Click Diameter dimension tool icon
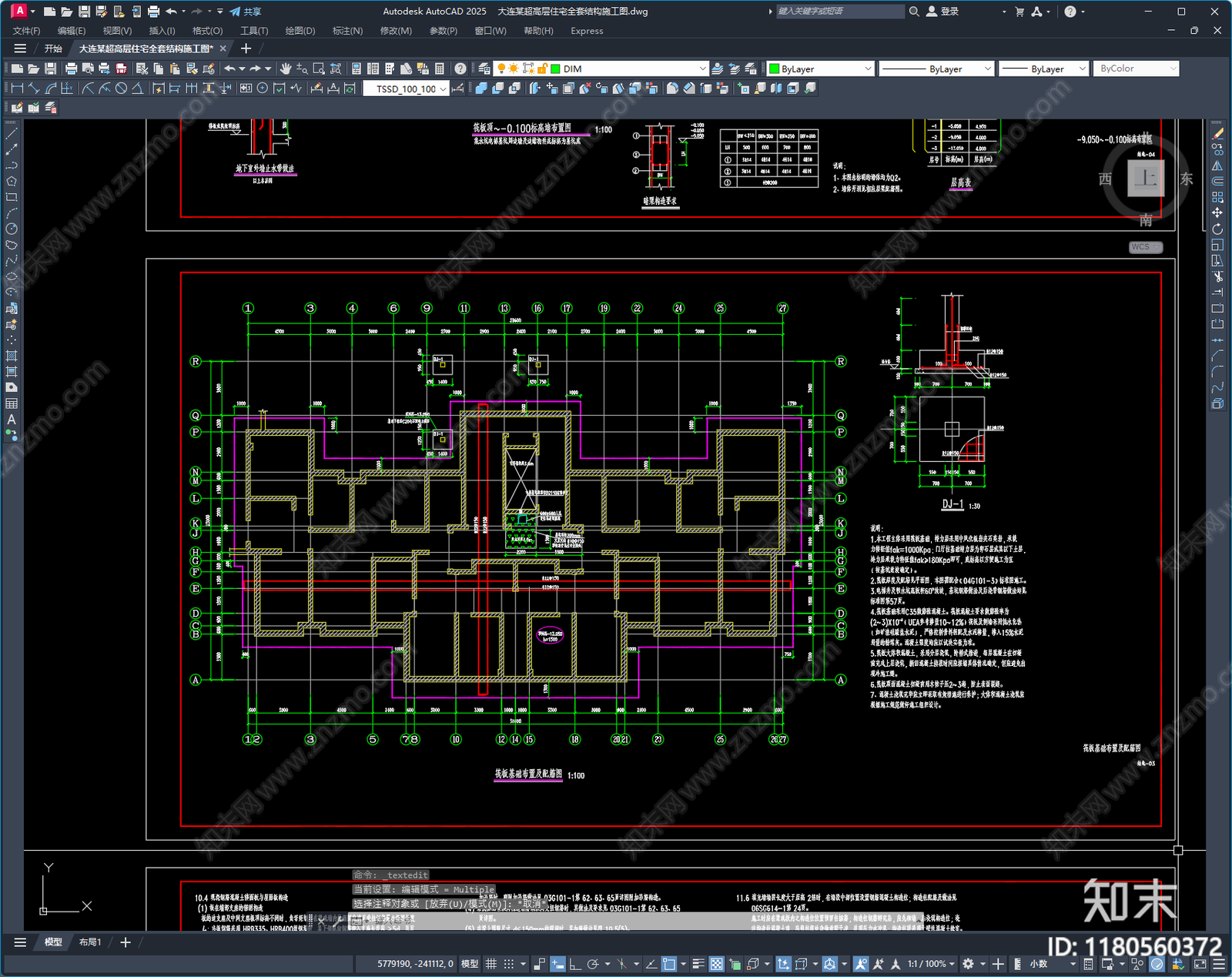The width and height of the screenshot is (1232, 977). pos(121,89)
